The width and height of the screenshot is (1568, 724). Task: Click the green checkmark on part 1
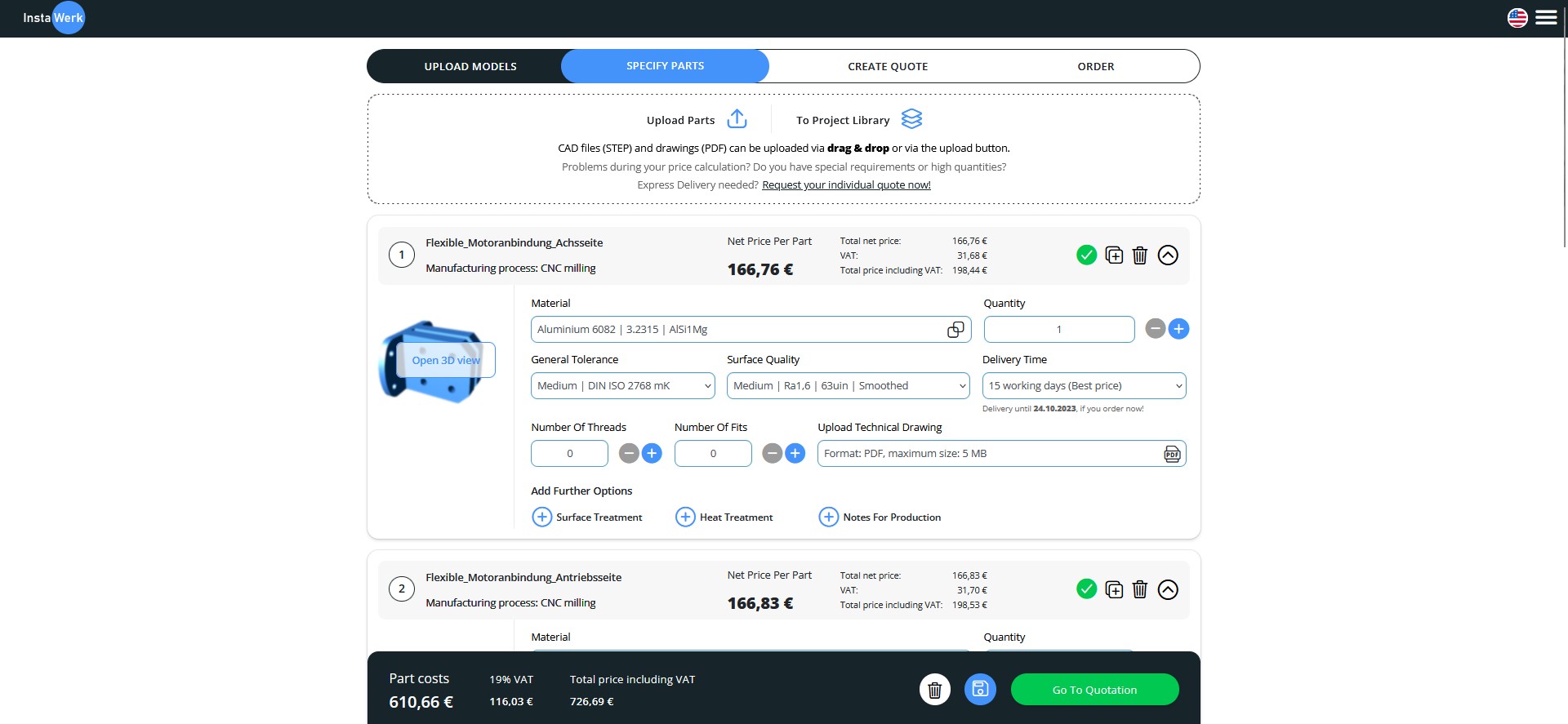(x=1086, y=255)
